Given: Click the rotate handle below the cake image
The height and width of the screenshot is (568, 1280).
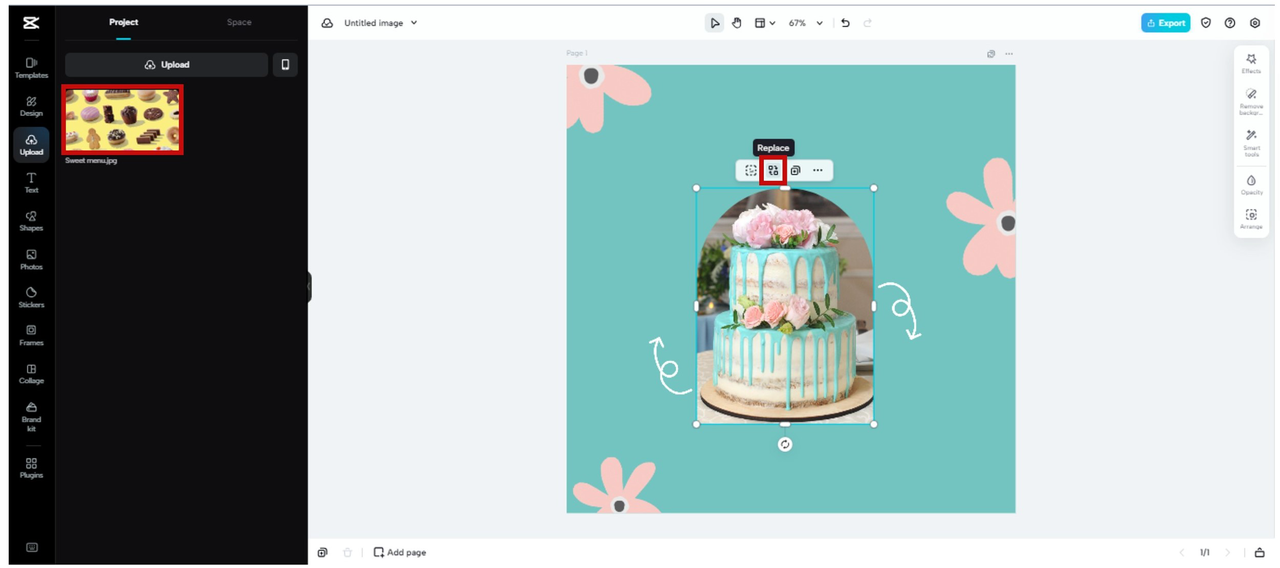Looking at the screenshot, I should click(x=785, y=444).
